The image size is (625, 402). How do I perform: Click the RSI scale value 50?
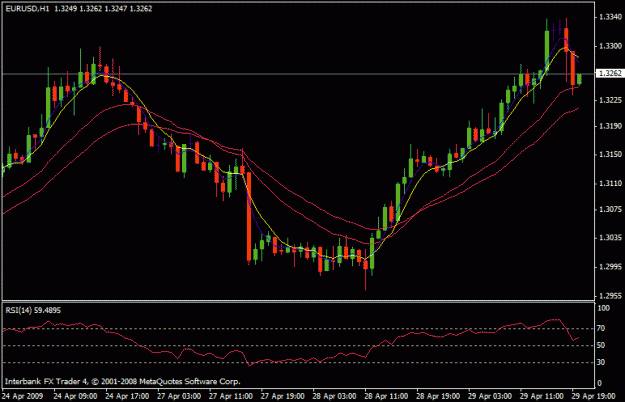coord(601,345)
